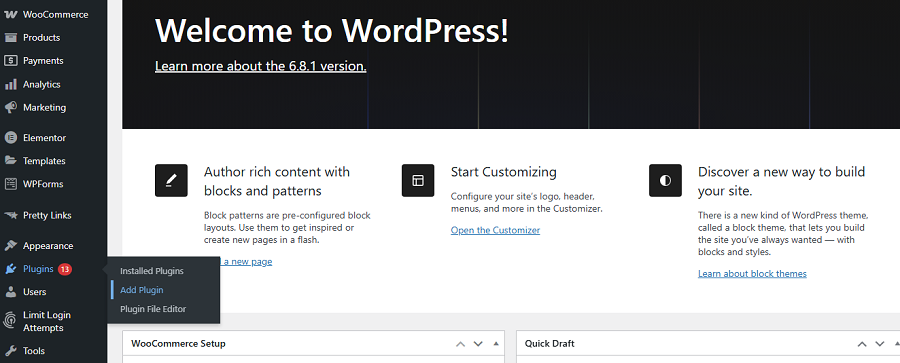Viewport: 900px width, 363px height.
Task: Click the Start Customizing heading
Action: tap(504, 172)
